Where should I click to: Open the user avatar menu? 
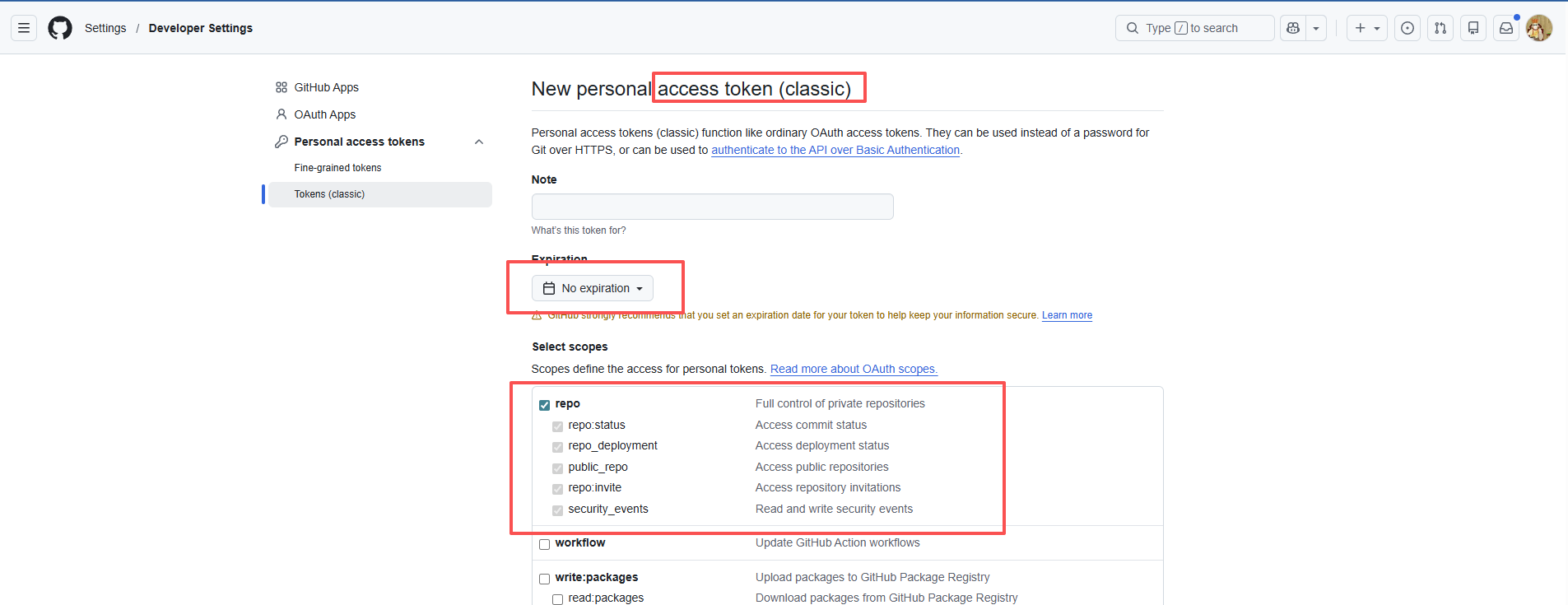coord(1539,28)
